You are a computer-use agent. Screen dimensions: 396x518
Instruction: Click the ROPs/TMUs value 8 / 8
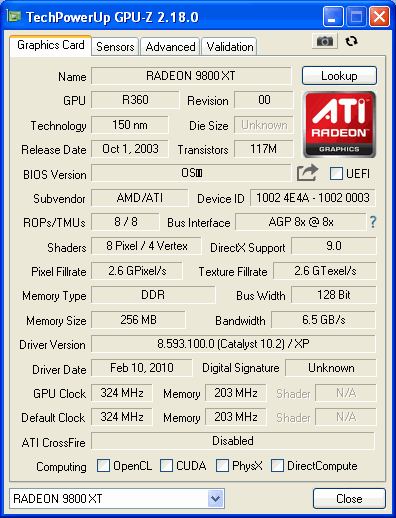pos(125,222)
